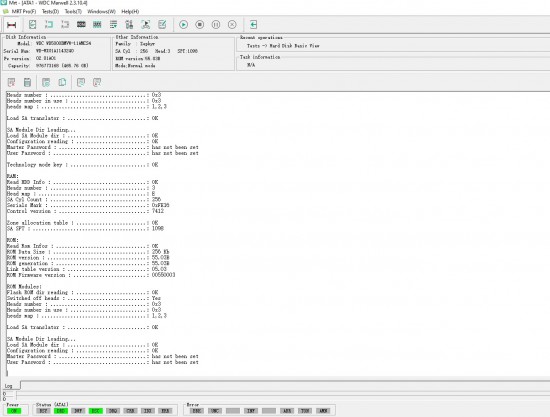This screenshot has width=550, height=417.
Task: Click the DRQ status indicator
Action: pos(113,411)
